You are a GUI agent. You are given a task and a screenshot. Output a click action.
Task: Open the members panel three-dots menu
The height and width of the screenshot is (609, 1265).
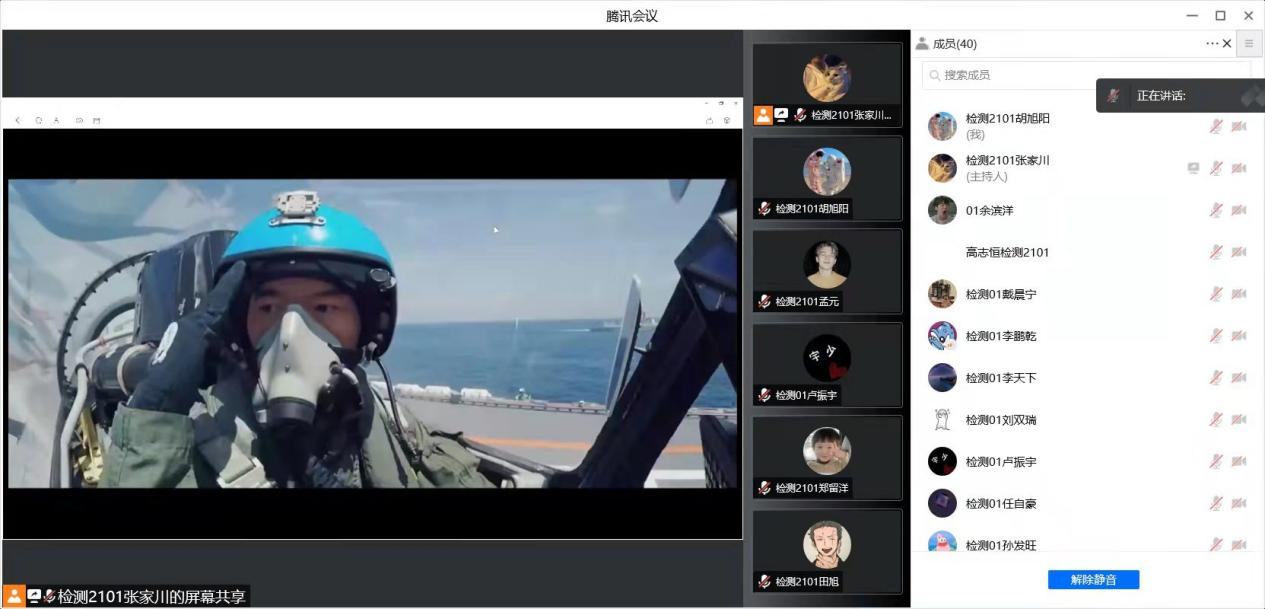[x=1212, y=44]
